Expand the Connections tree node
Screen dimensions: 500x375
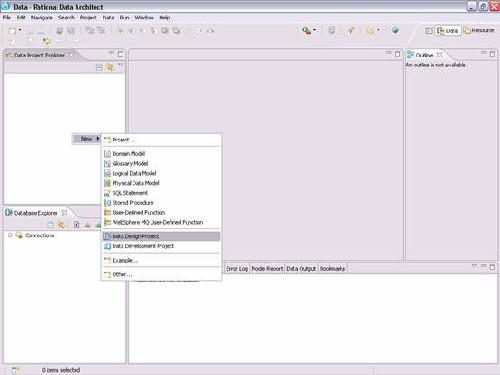coord(10,235)
